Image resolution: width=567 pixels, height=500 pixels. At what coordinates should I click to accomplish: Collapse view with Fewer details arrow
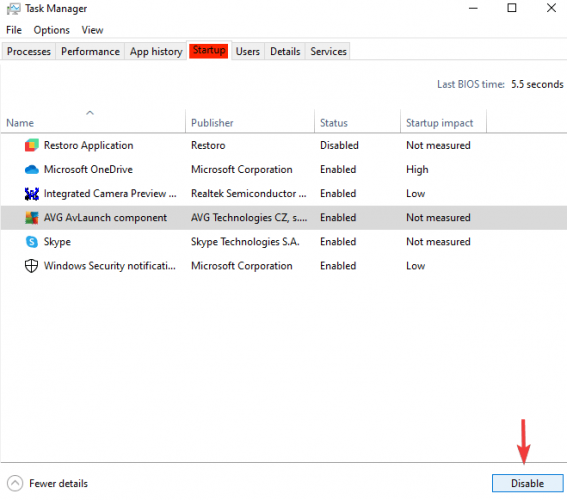coord(15,483)
